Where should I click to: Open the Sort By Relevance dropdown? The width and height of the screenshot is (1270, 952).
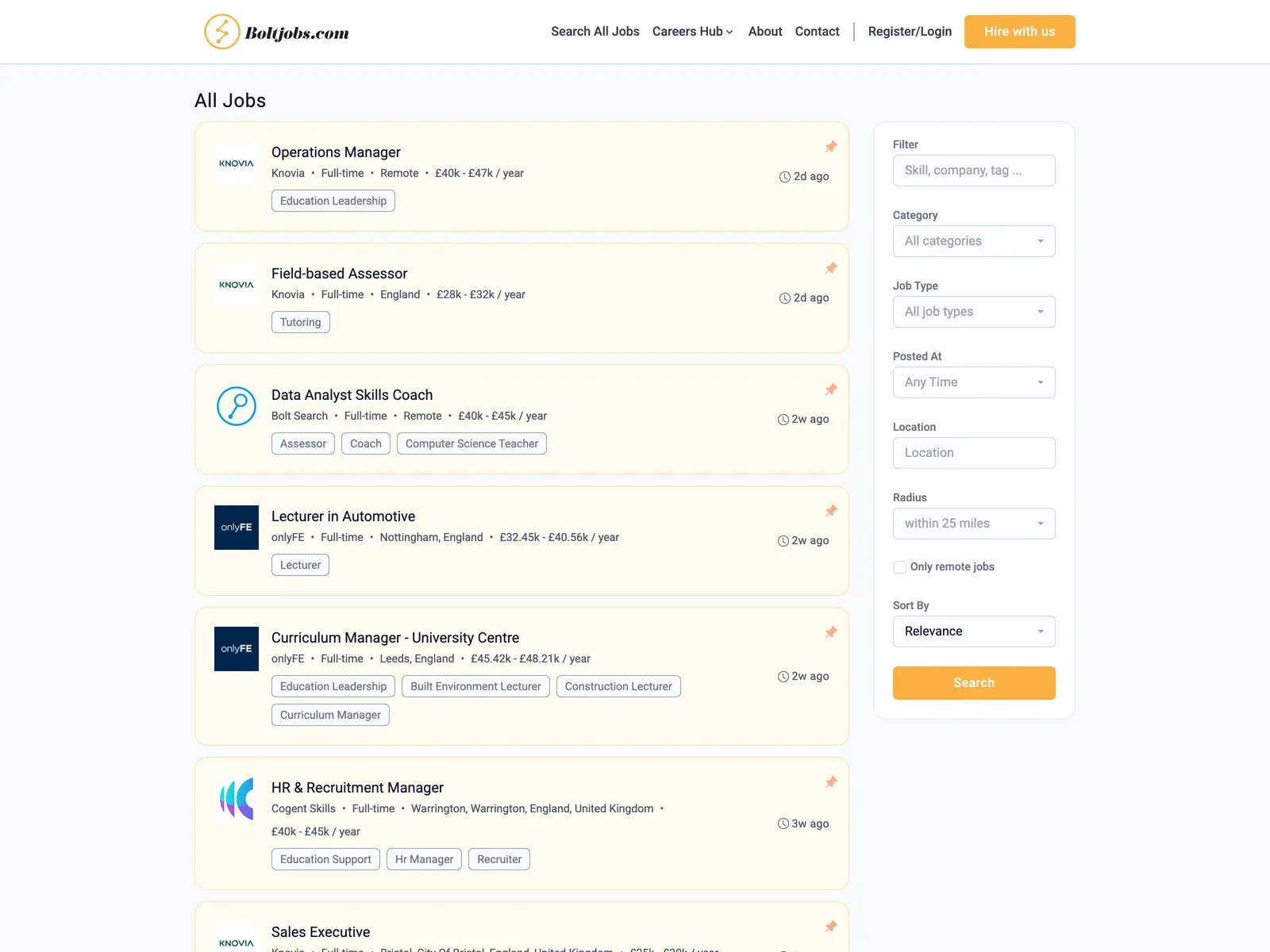(x=974, y=631)
